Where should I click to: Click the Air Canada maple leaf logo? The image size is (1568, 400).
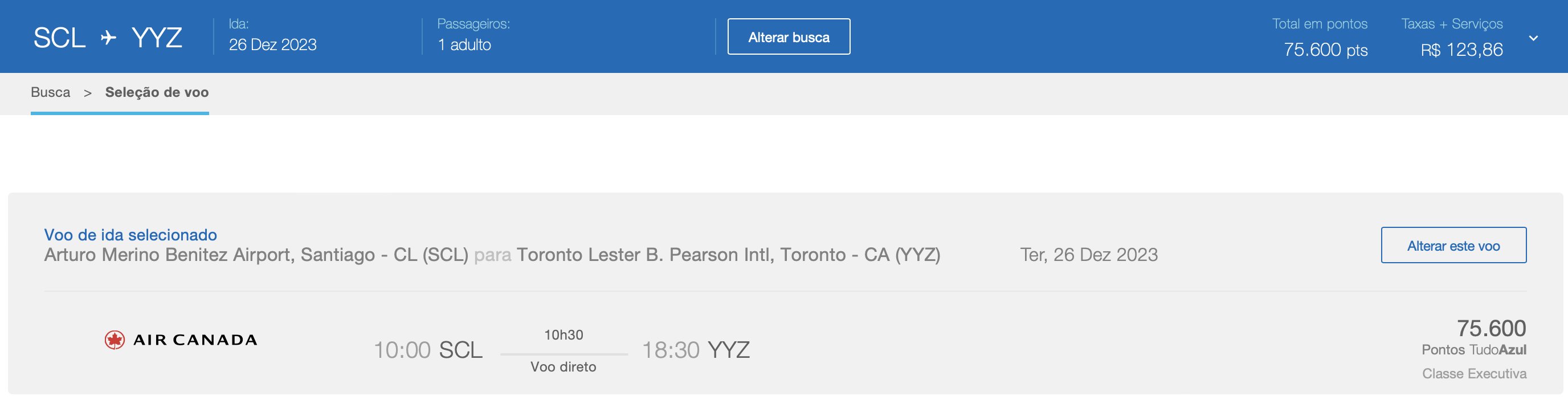click(x=115, y=340)
